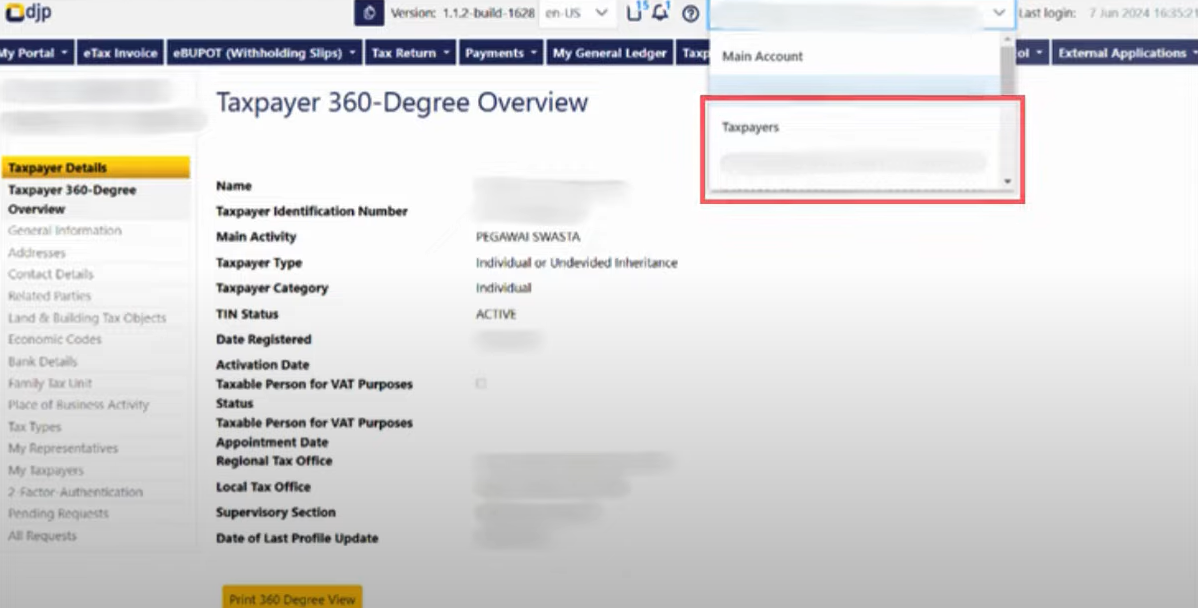This screenshot has height=608, width=1198.
Task: Click the help question mark icon
Action: [691, 13]
